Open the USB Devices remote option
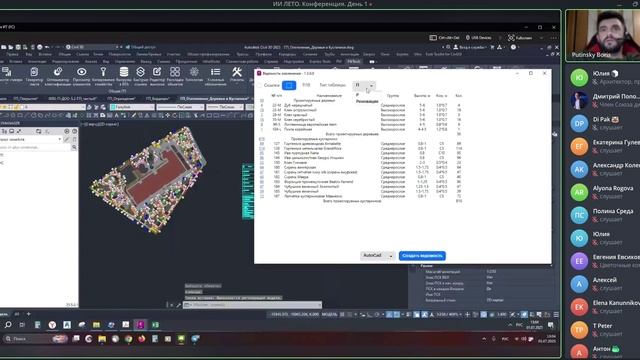Viewport: 640px width, 360px height. (x=478, y=38)
